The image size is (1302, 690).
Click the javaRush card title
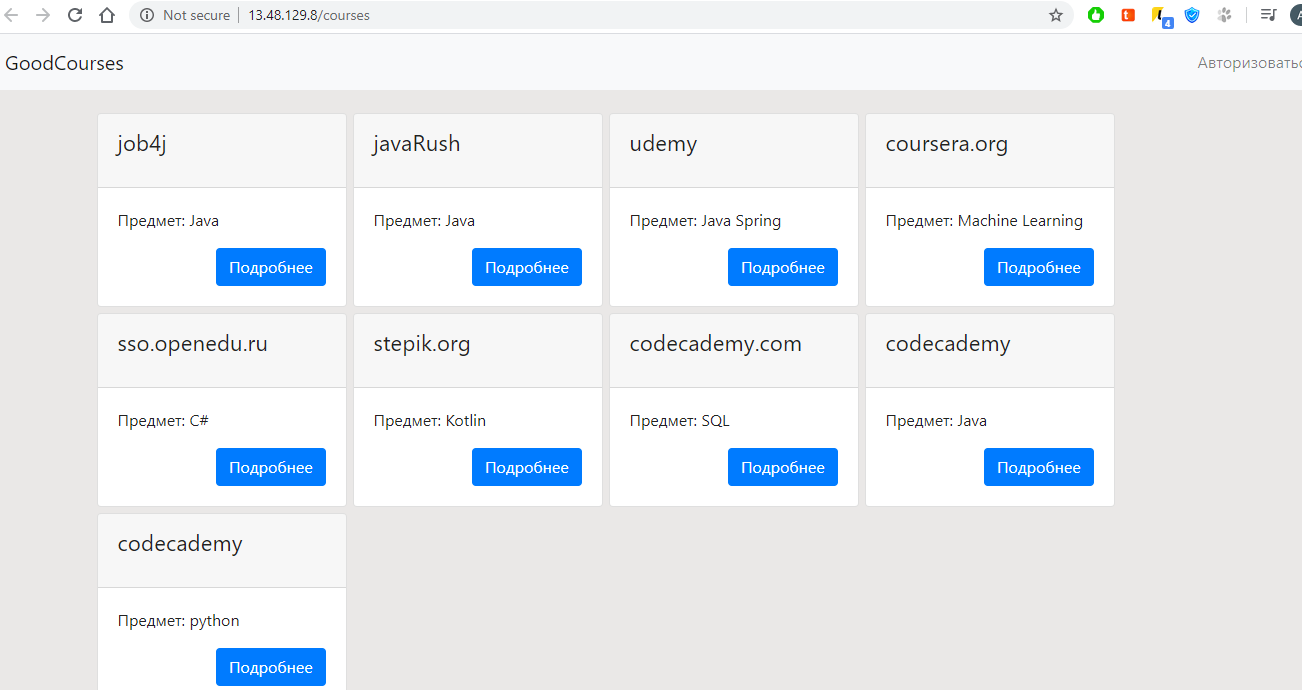417,144
